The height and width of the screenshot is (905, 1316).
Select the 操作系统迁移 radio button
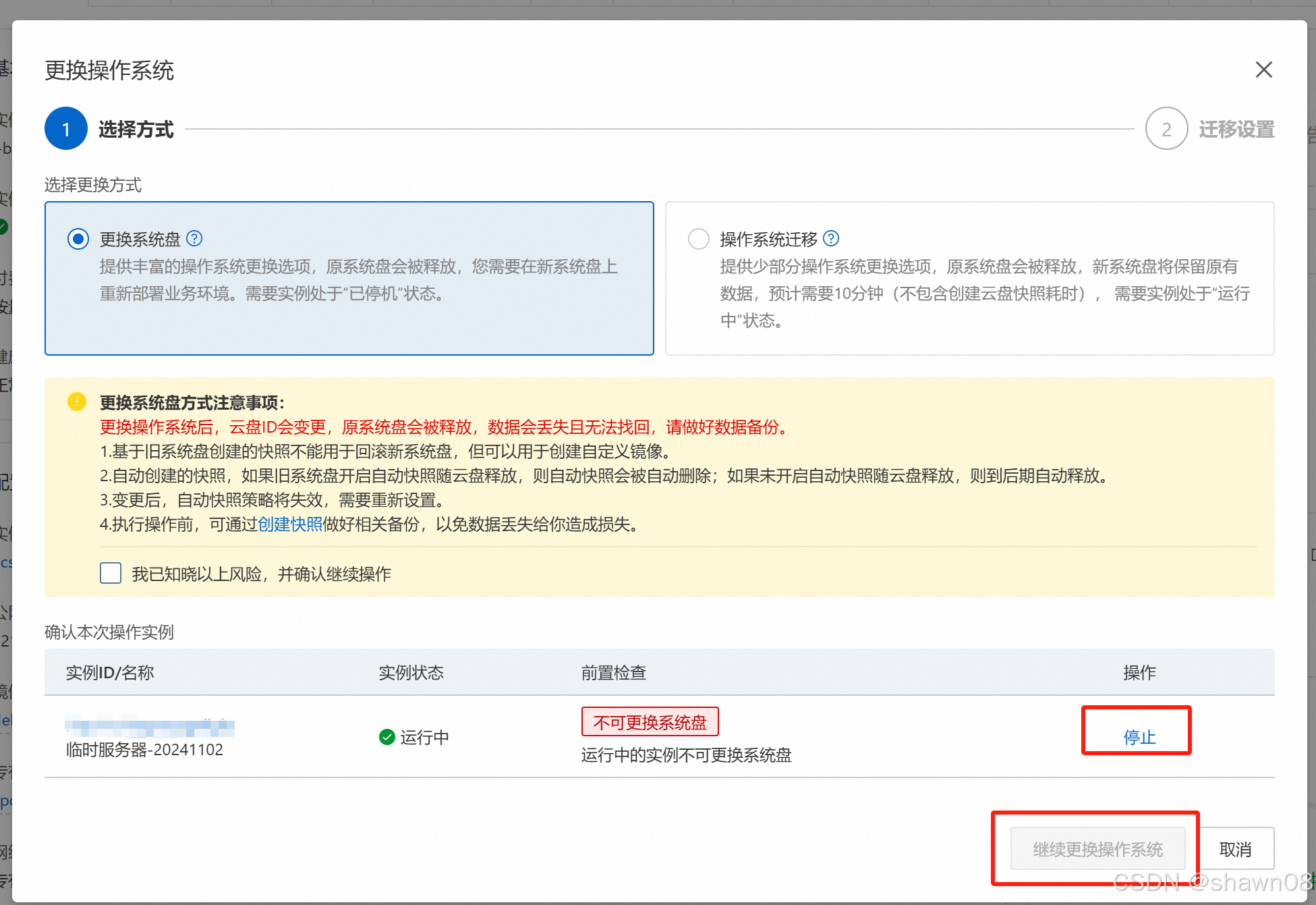(x=698, y=239)
